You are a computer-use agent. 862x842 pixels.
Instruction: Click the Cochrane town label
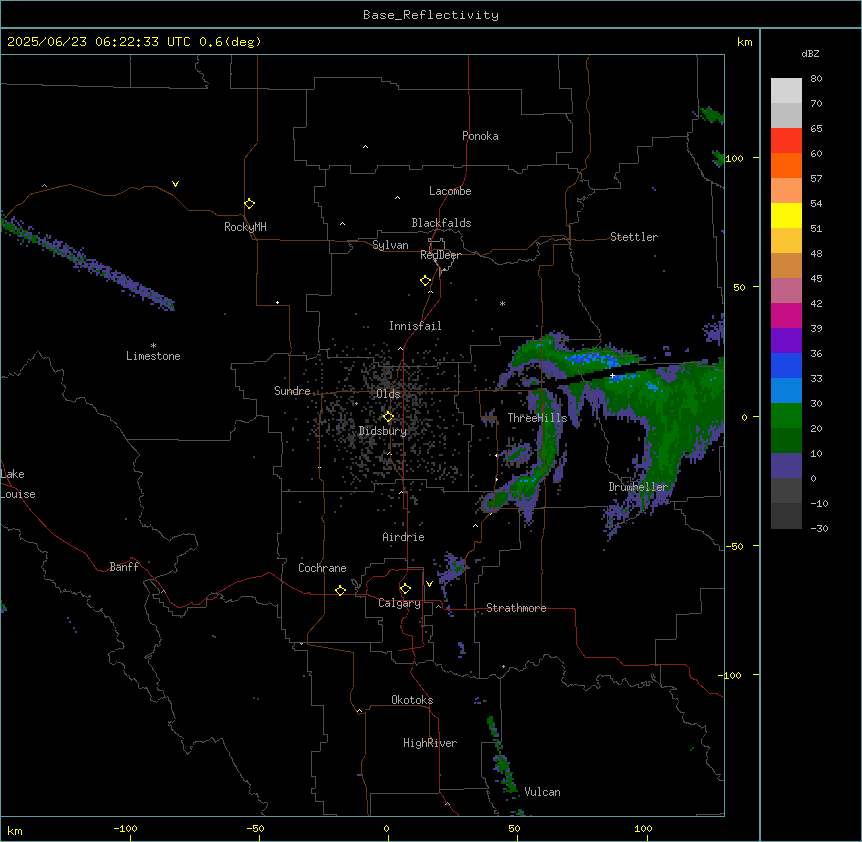click(x=322, y=568)
